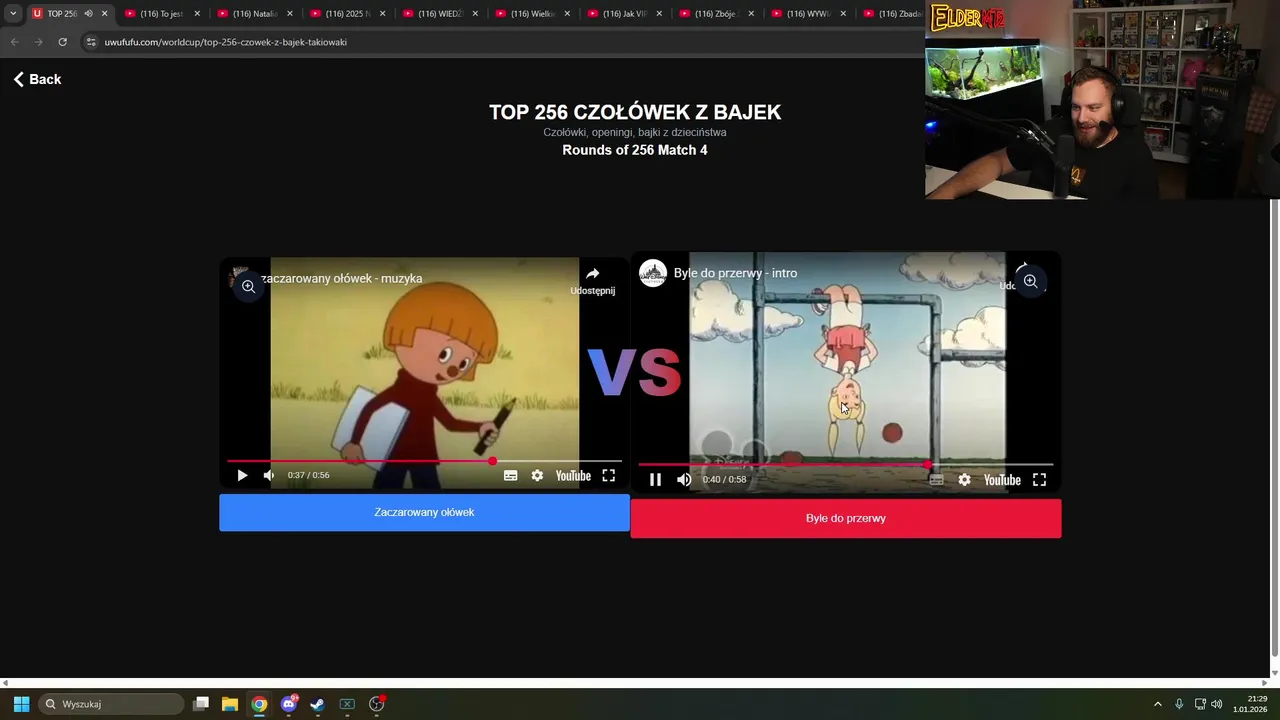The width and height of the screenshot is (1280, 720).
Task: Seek right video progress bar
Action: tap(845, 465)
